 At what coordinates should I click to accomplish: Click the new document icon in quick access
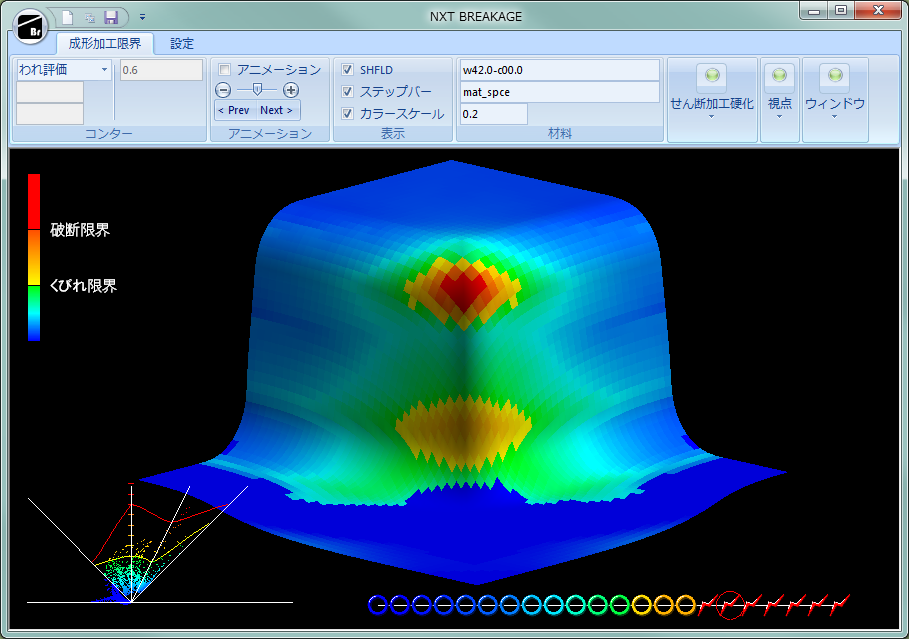coord(67,17)
